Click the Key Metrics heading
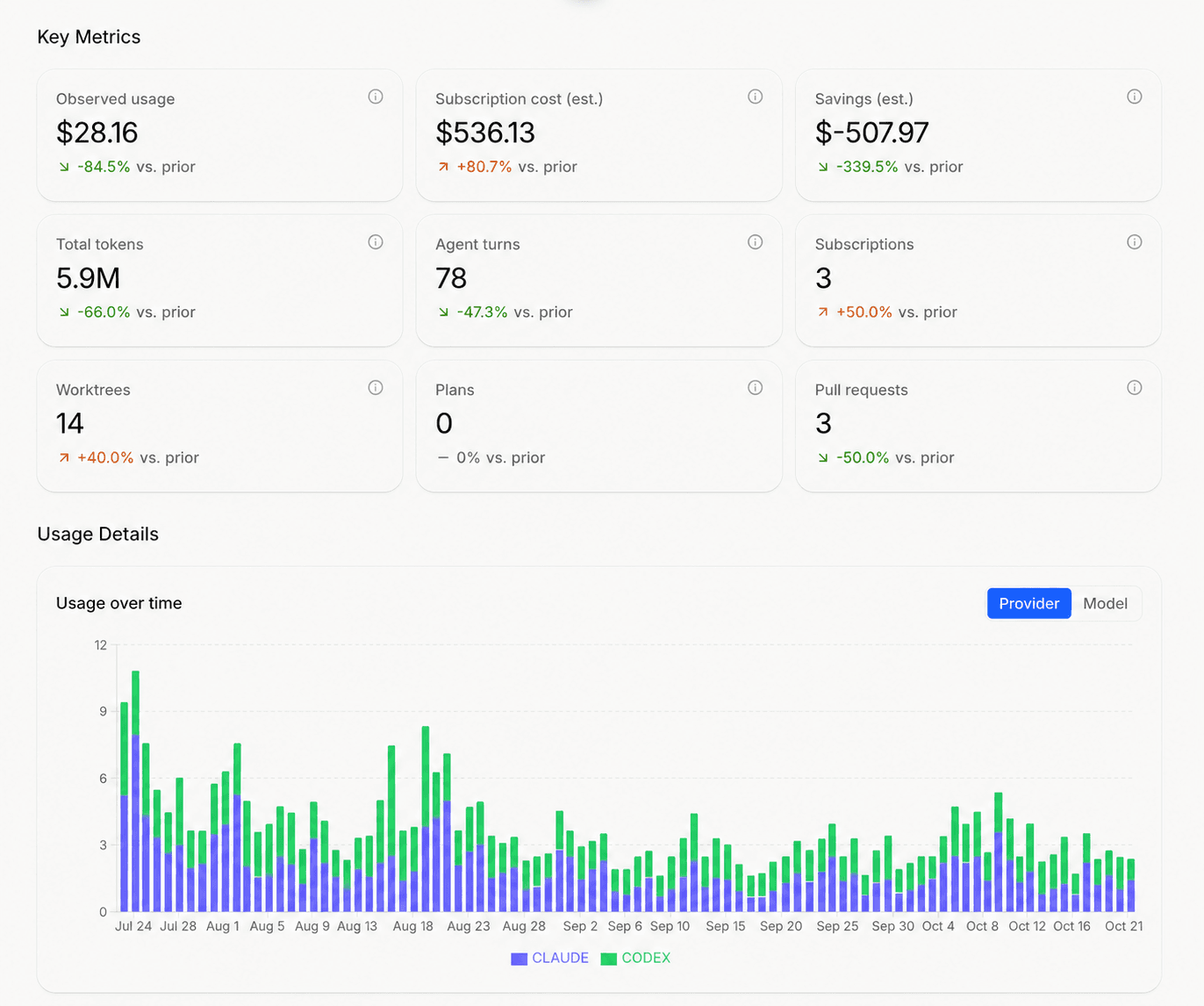This screenshot has height=1006, width=1204. coord(89,37)
